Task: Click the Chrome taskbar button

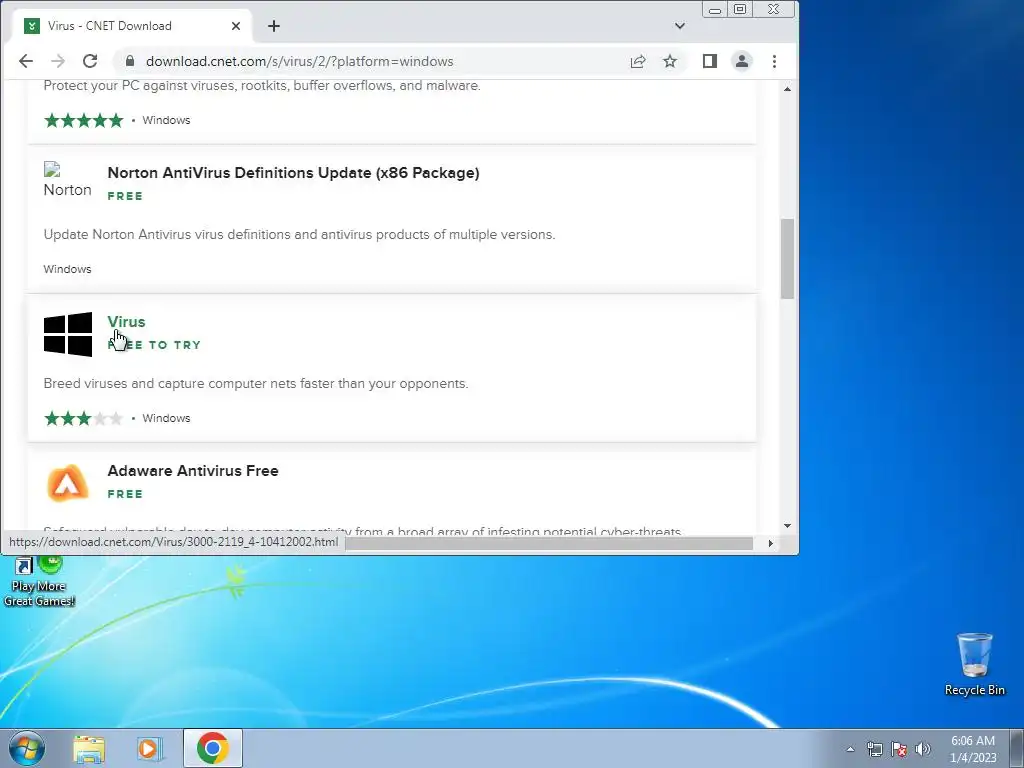Action: pyautogui.click(x=213, y=748)
